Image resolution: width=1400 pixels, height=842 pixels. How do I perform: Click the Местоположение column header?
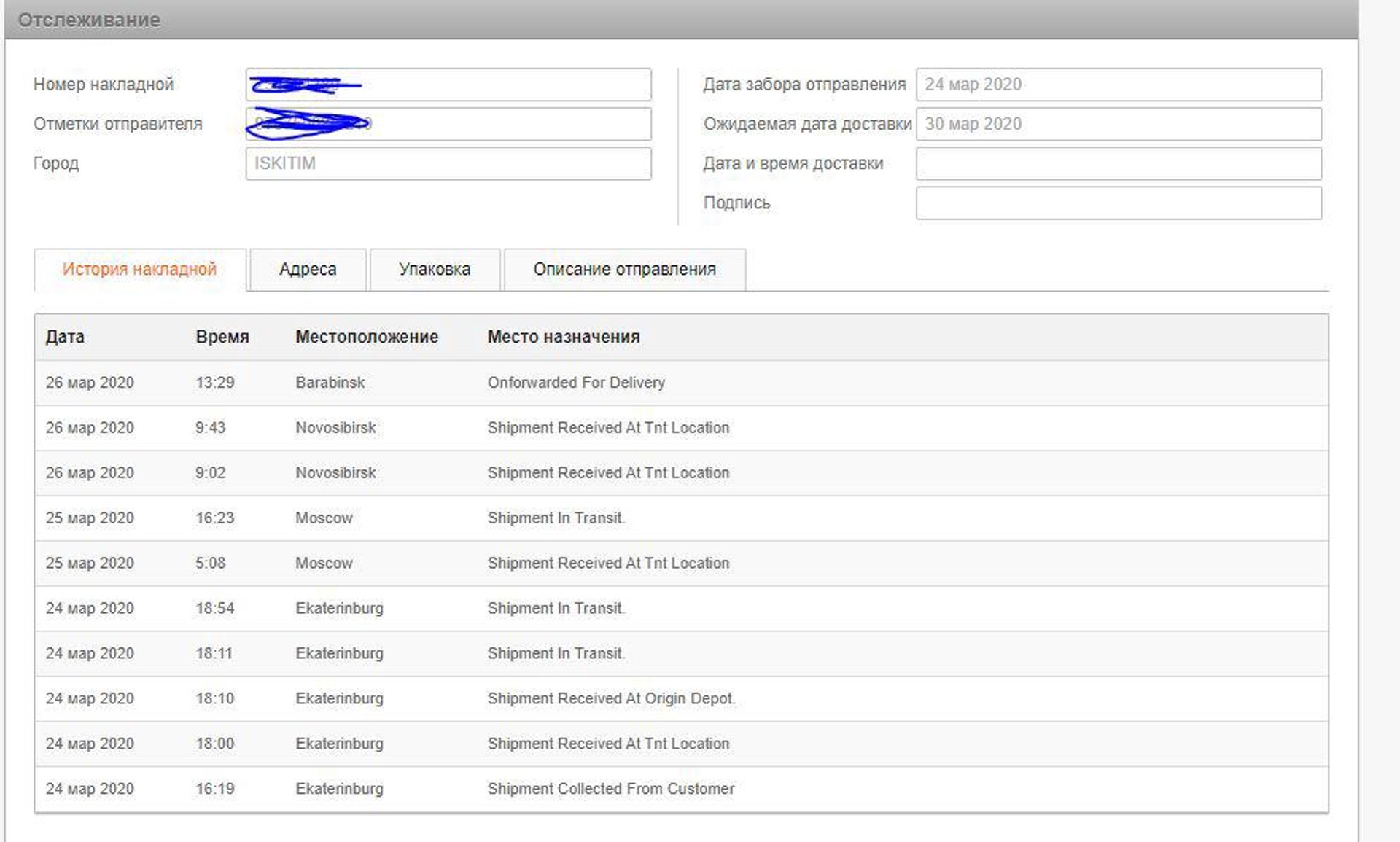(x=367, y=337)
